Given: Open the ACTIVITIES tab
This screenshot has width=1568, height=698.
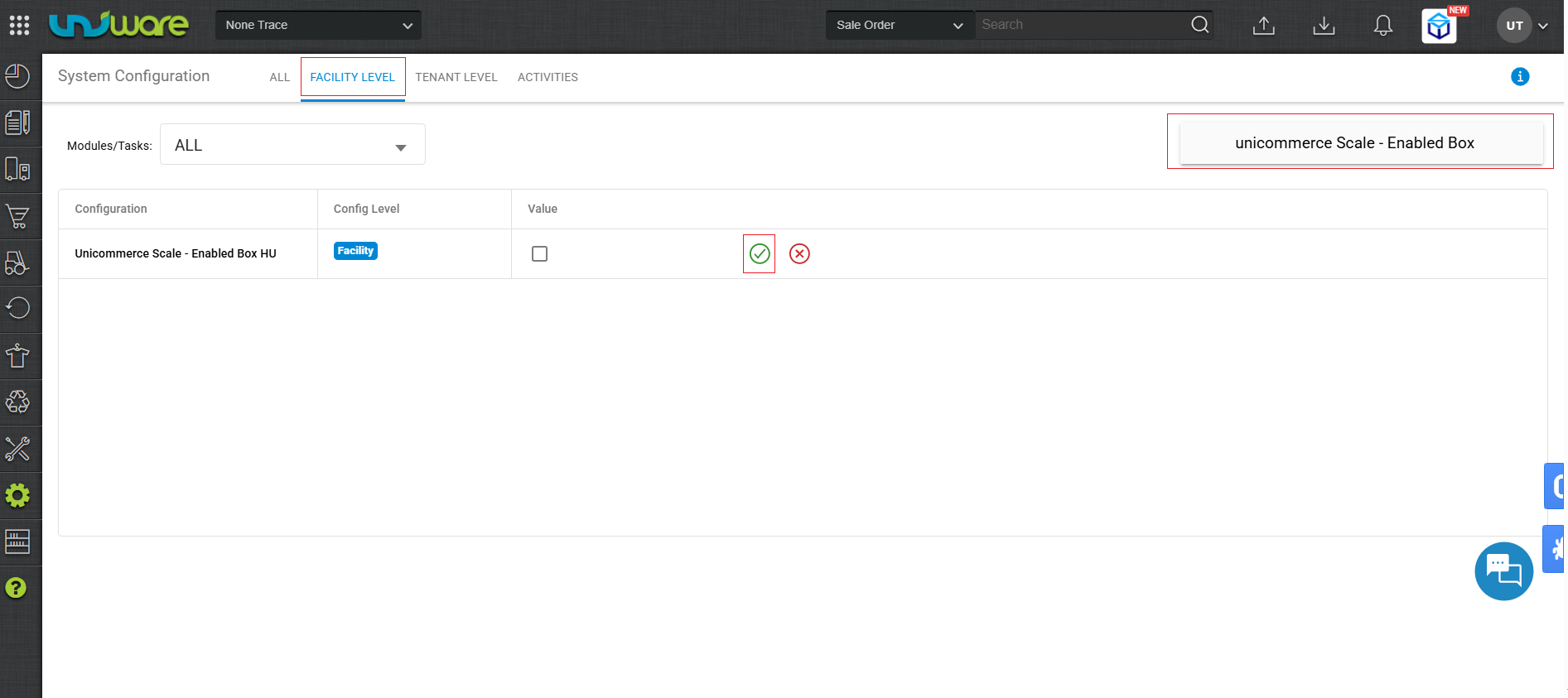Looking at the screenshot, I should click(x=548, y=77).
